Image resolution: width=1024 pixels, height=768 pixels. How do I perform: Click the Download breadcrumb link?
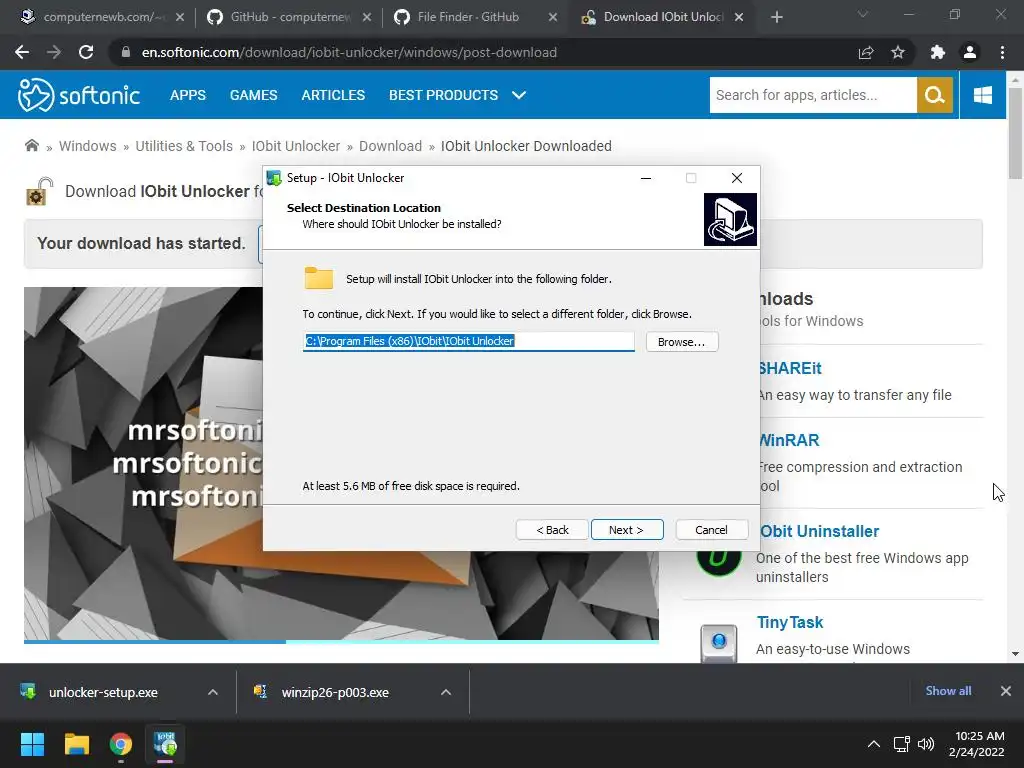point(391,146)
